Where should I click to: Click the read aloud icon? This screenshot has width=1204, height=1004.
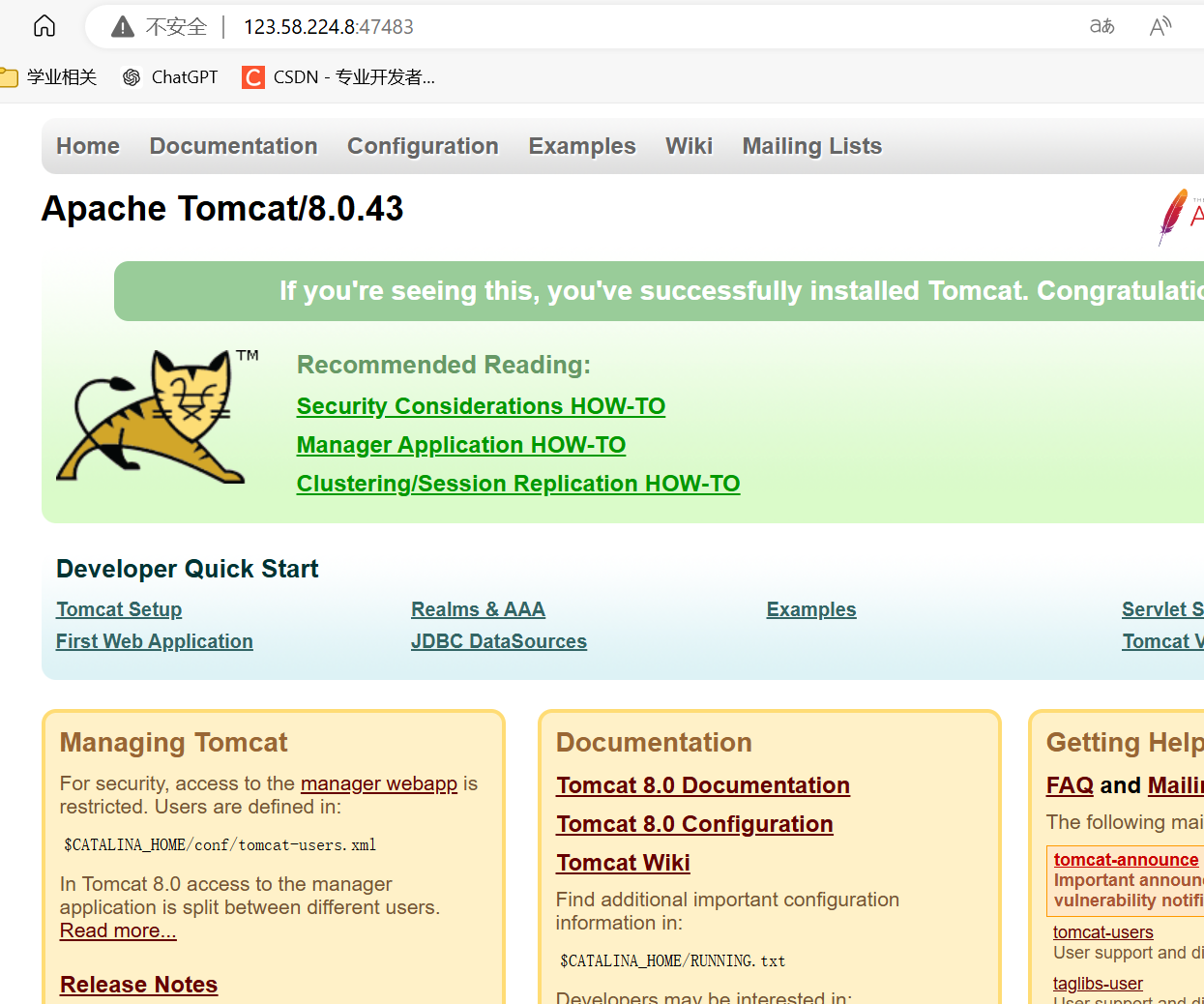coord(1160,26)
